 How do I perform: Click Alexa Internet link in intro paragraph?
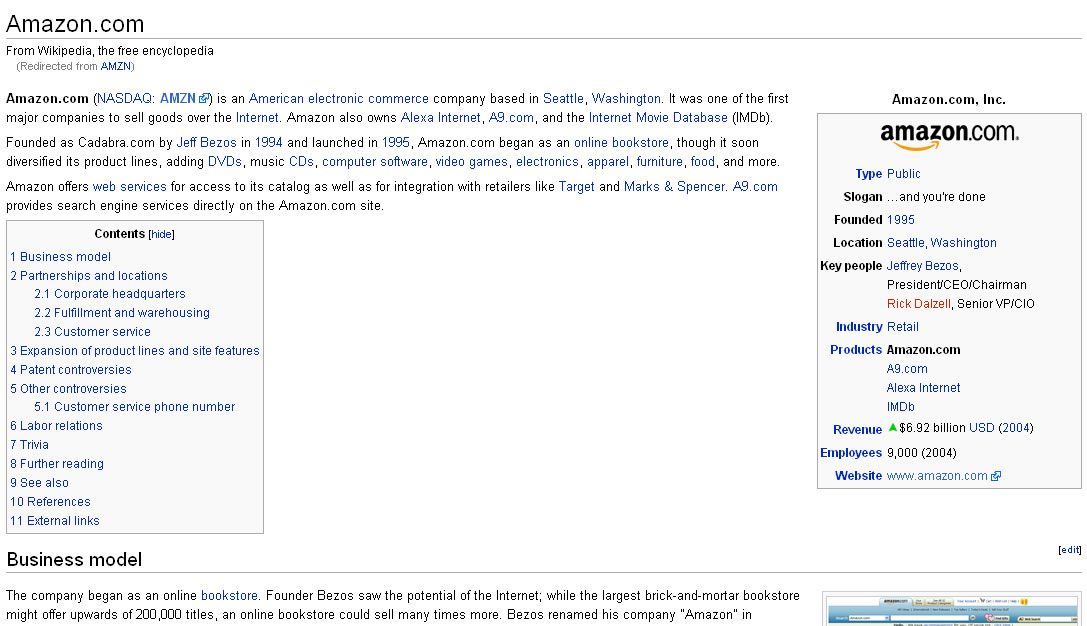tap(440, 118)
